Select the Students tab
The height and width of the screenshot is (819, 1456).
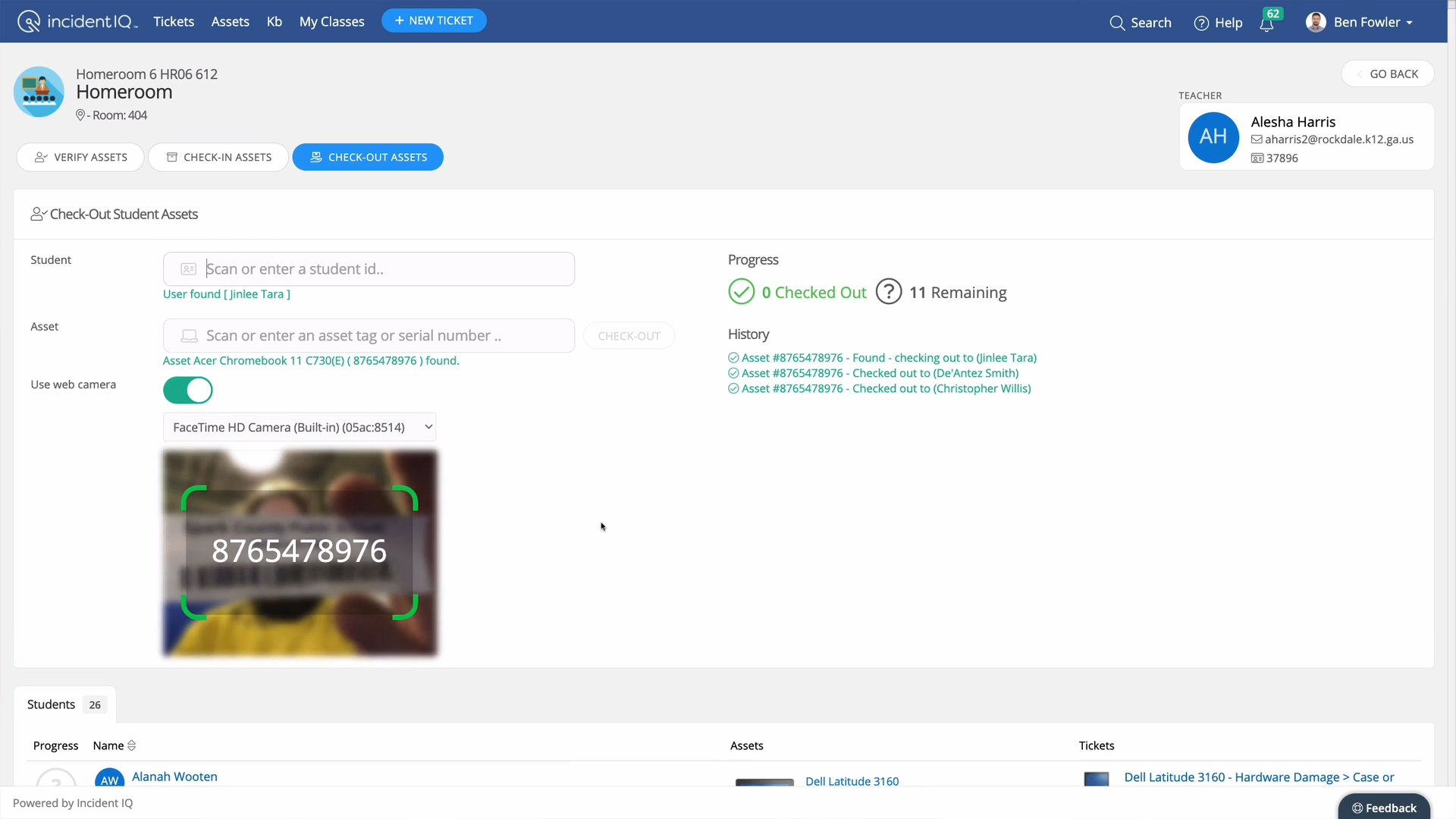tap(51, 704)
